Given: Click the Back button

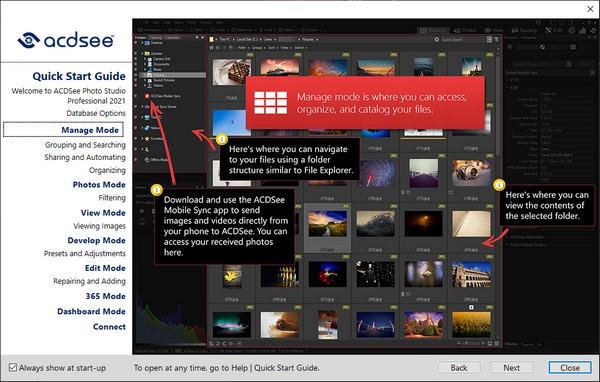Looking at the screenshot, I should click(459, 368).
